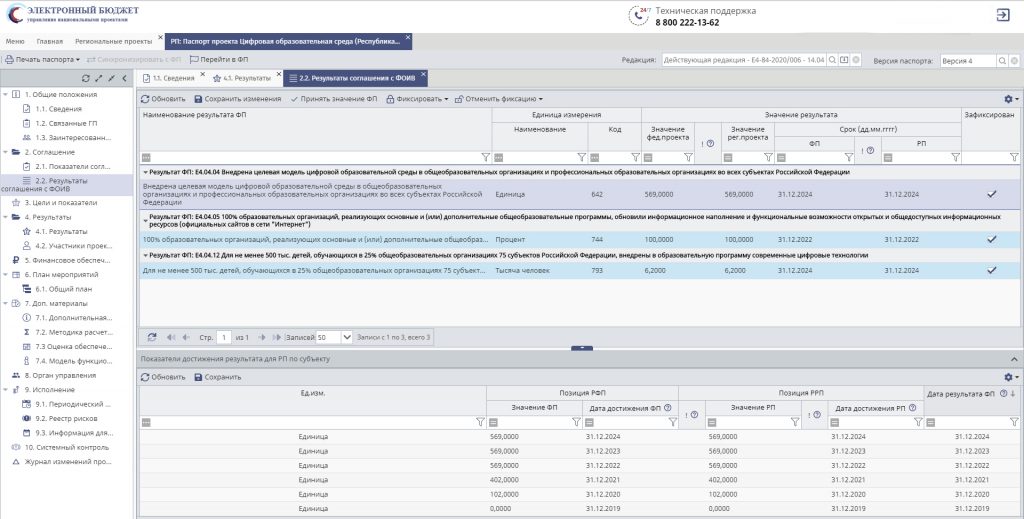This screenshot has height=519, width=1024.
Task: Clear the Редакция field with the X icon
Action: pyautogui.click(x=856, y=60)
